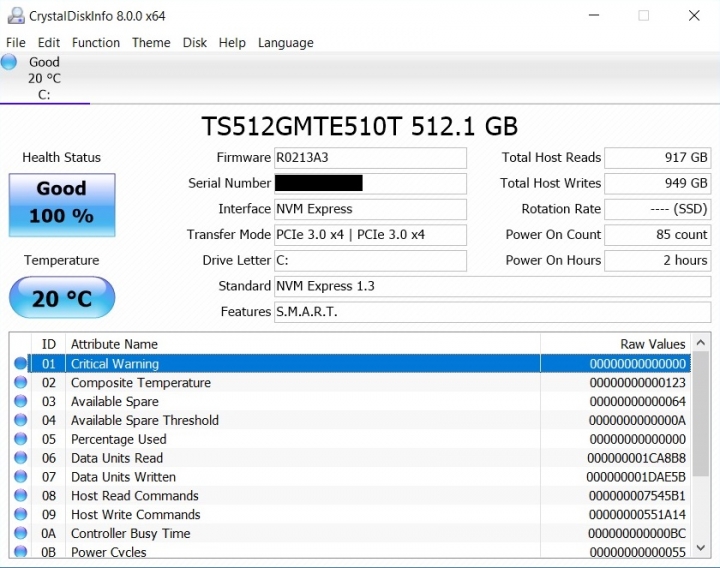Select the Good status disk icon for C:
The height and width of the screenshot is (568, 720).
9,62
